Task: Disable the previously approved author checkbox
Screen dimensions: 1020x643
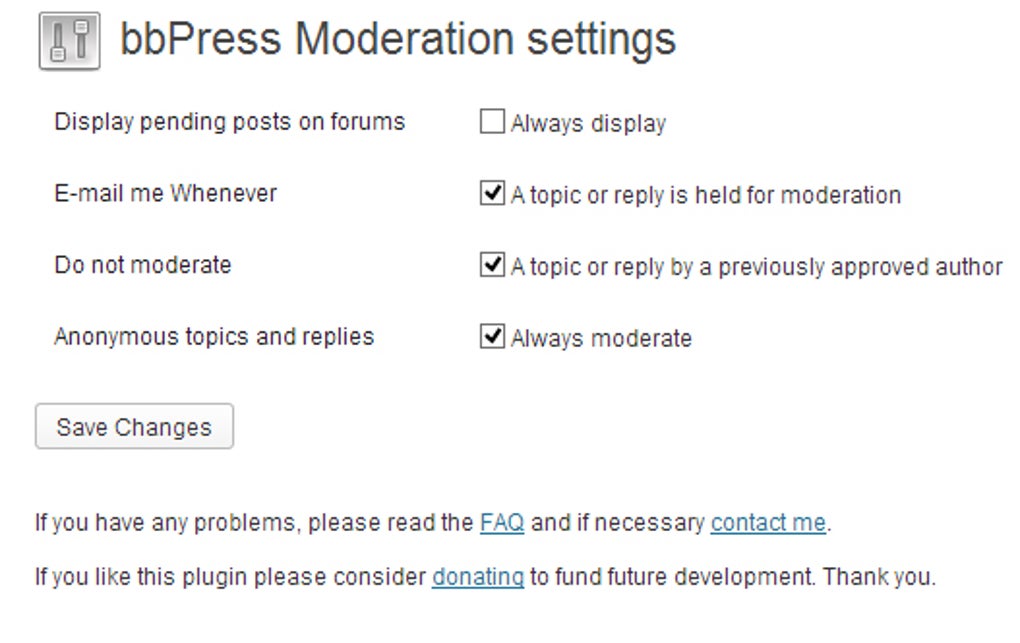Action: (491, 265)
